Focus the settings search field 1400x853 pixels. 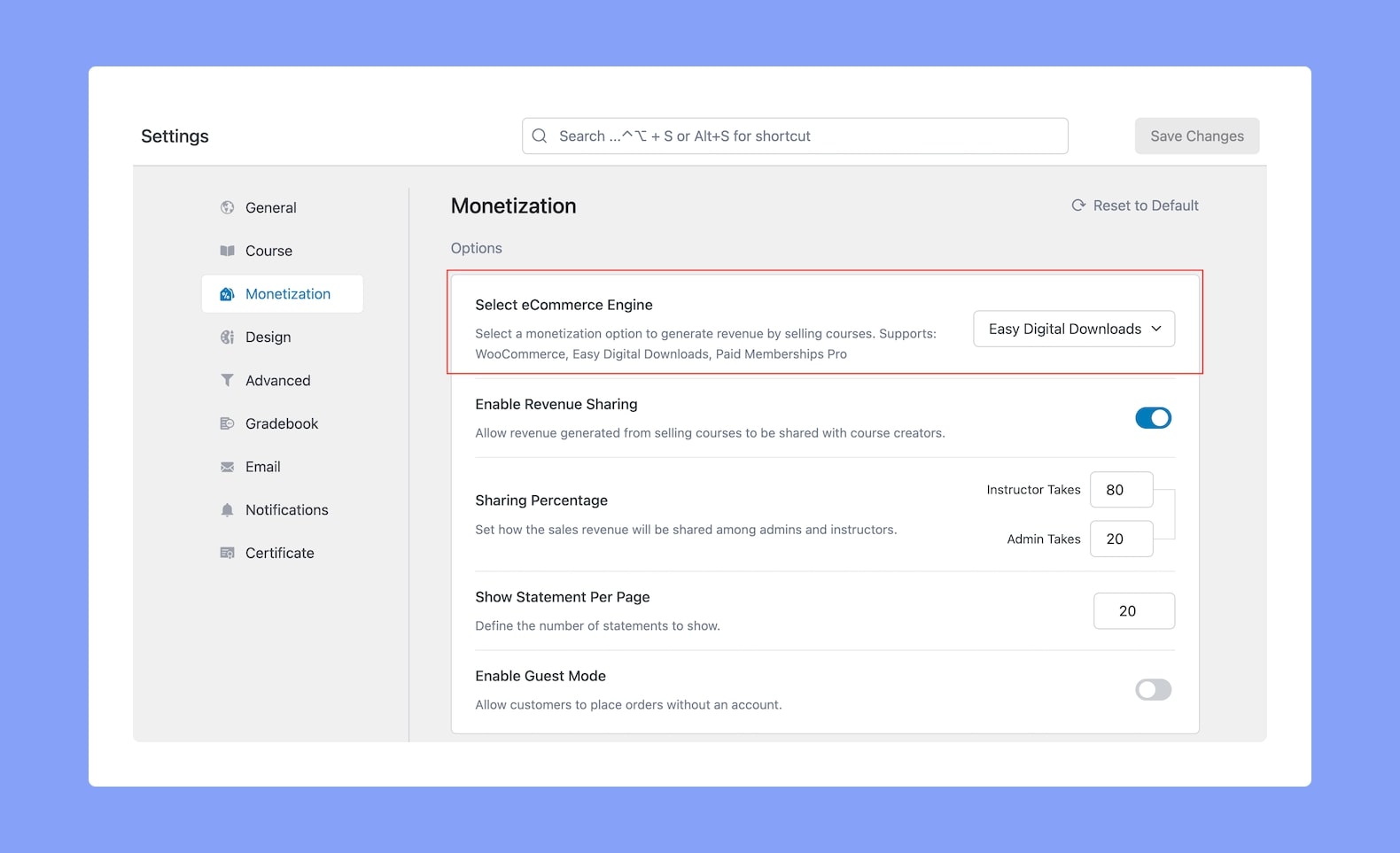tap(795, 136)
